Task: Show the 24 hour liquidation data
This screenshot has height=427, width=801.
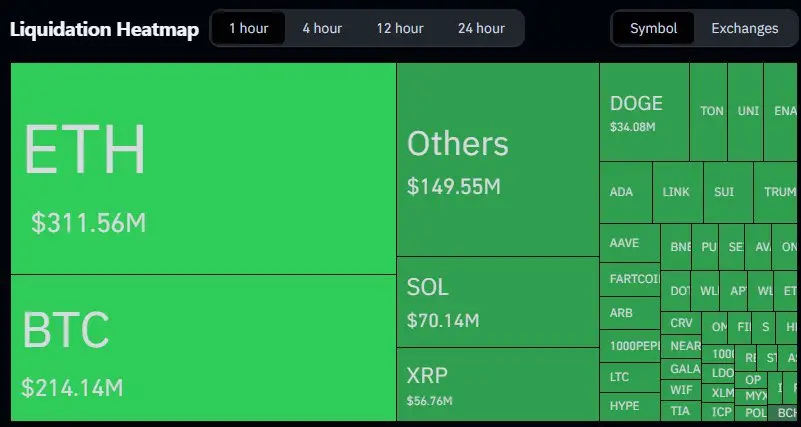Action: 481,28
